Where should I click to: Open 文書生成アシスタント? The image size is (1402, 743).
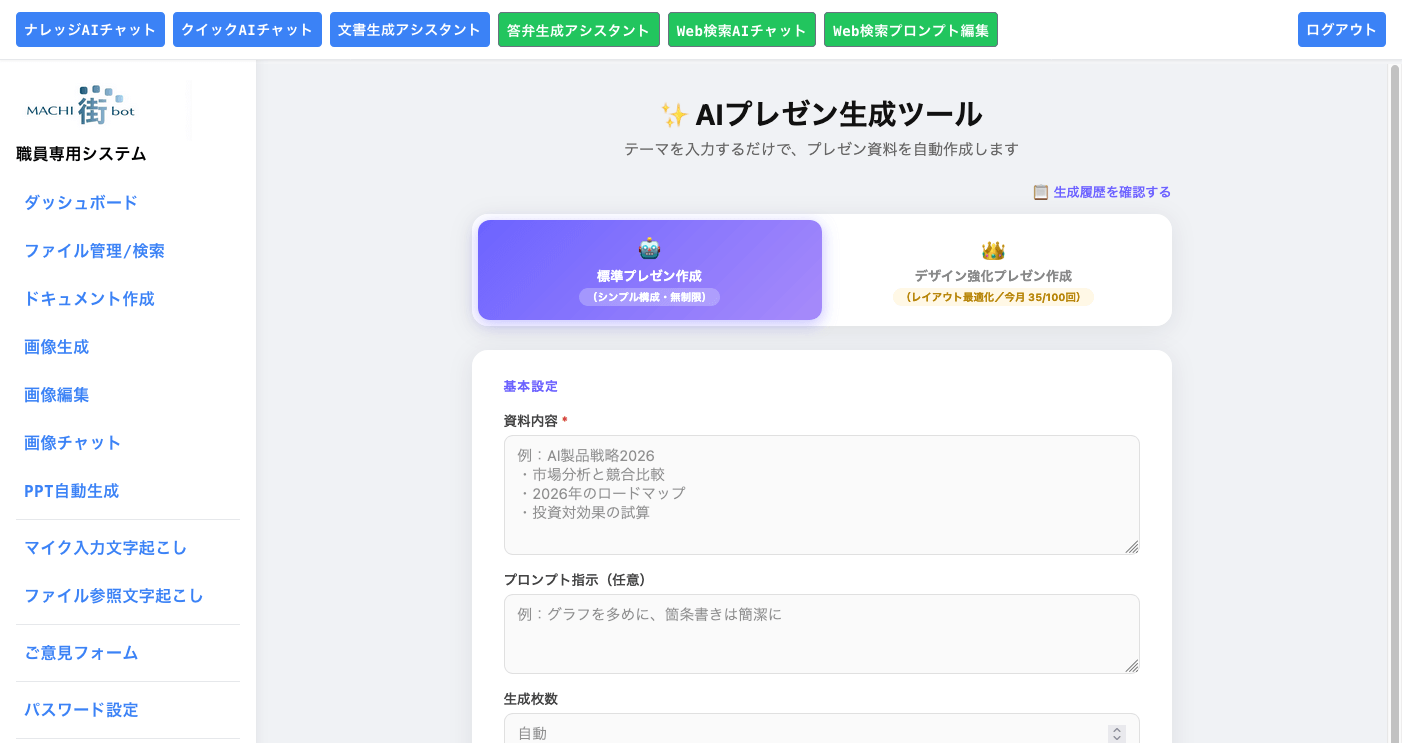pos(410,30)
